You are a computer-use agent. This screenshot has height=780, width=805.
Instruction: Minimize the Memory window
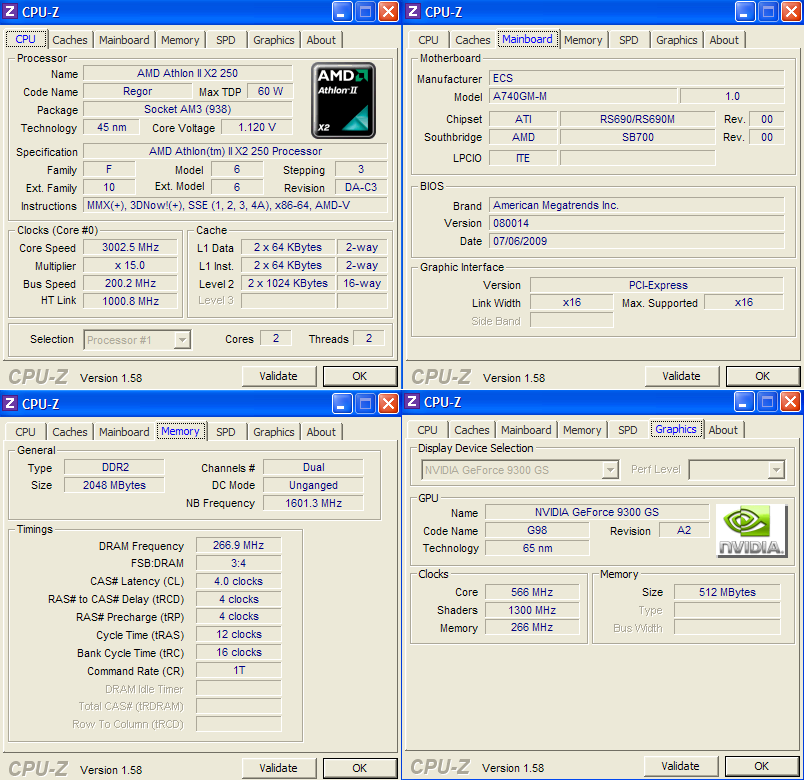coord(342,404)
